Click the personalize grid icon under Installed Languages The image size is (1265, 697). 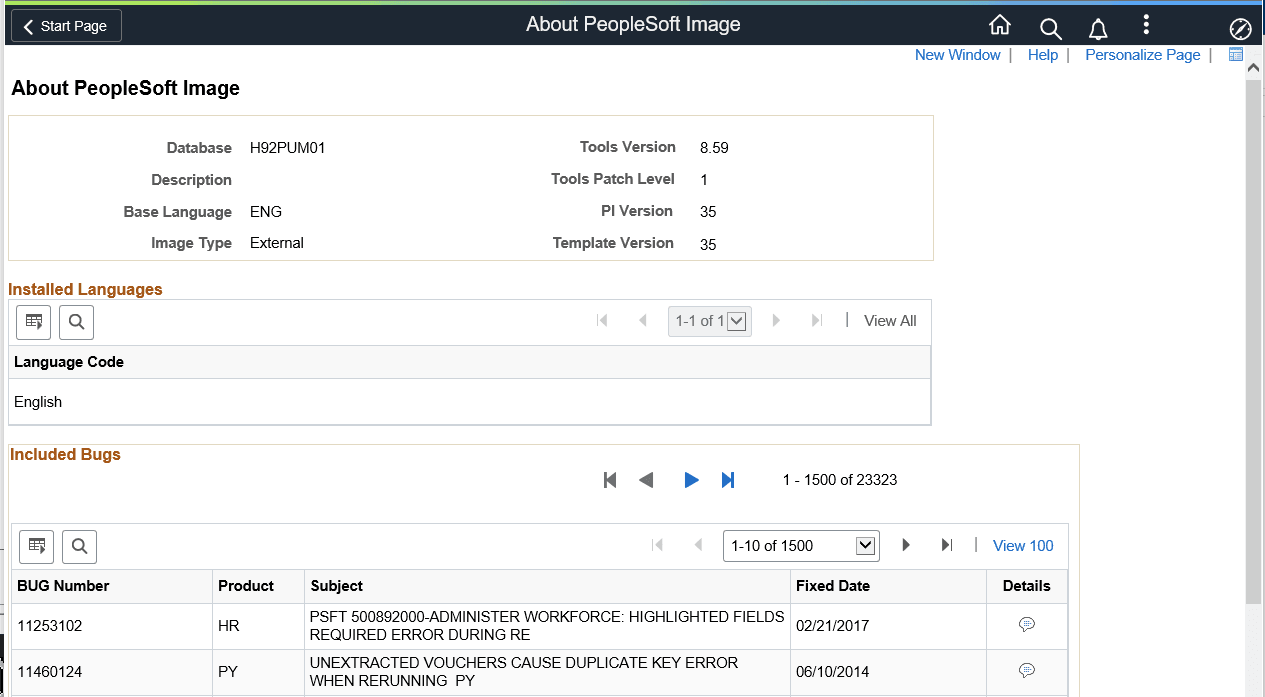[x=33, y=322]
